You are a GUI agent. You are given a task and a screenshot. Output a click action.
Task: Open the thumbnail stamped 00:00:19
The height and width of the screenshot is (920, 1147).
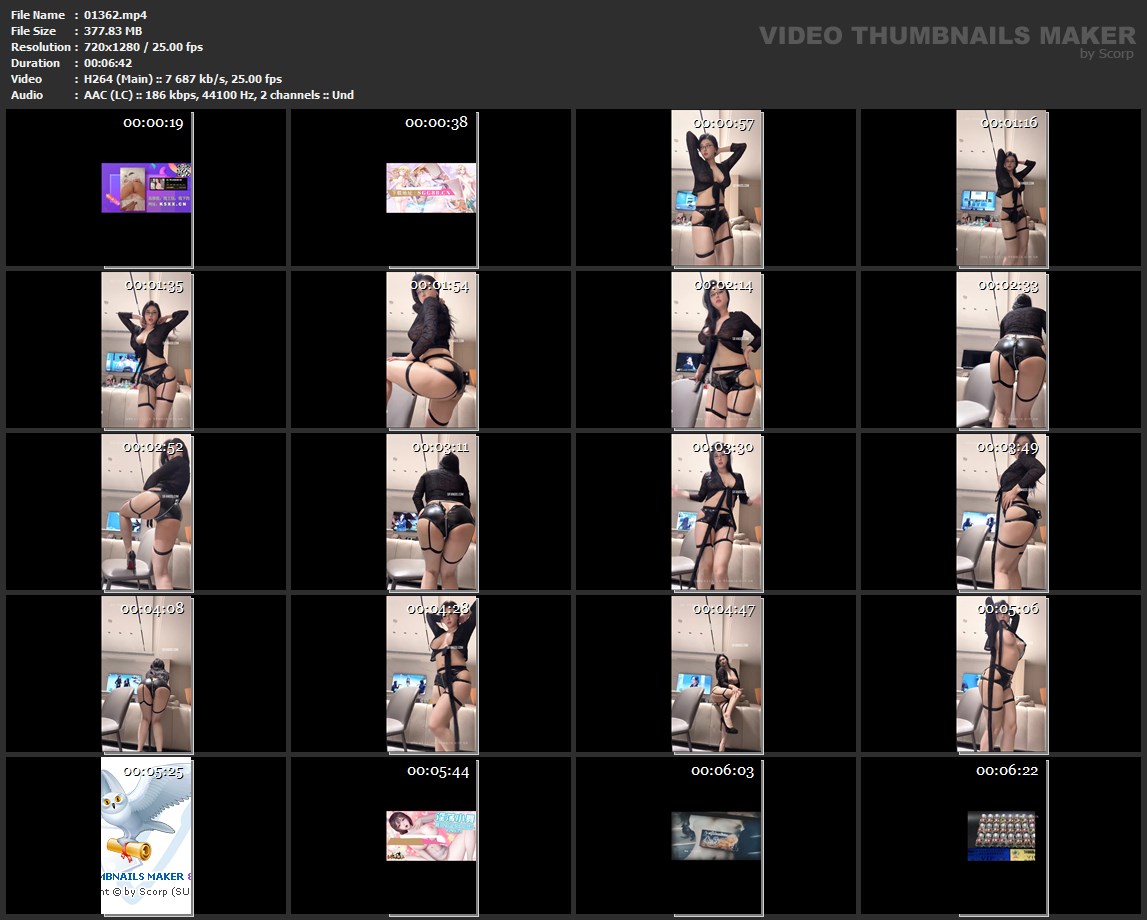click(146, 188)
